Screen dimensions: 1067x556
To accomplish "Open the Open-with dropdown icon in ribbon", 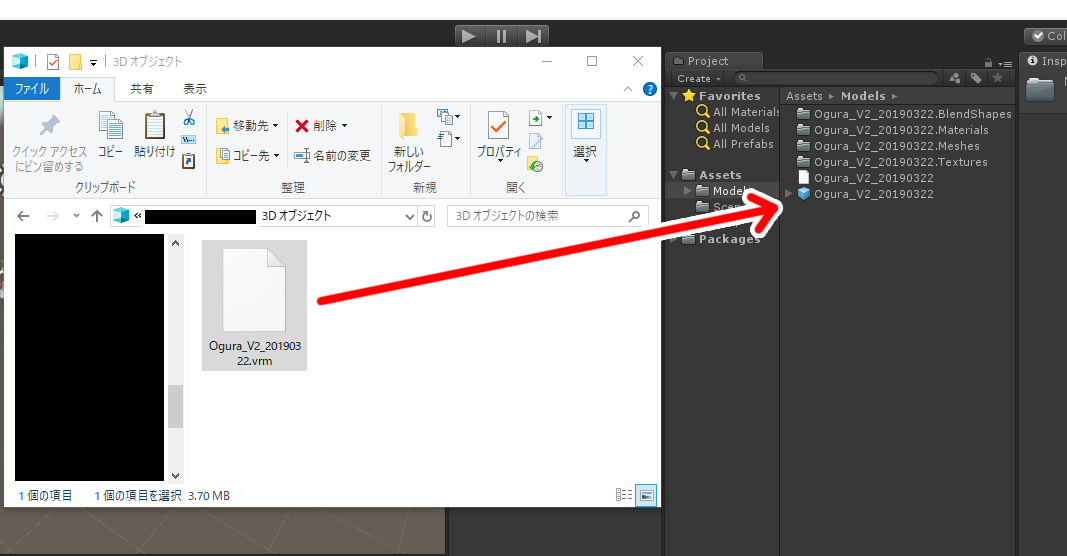I will [540, 118].
